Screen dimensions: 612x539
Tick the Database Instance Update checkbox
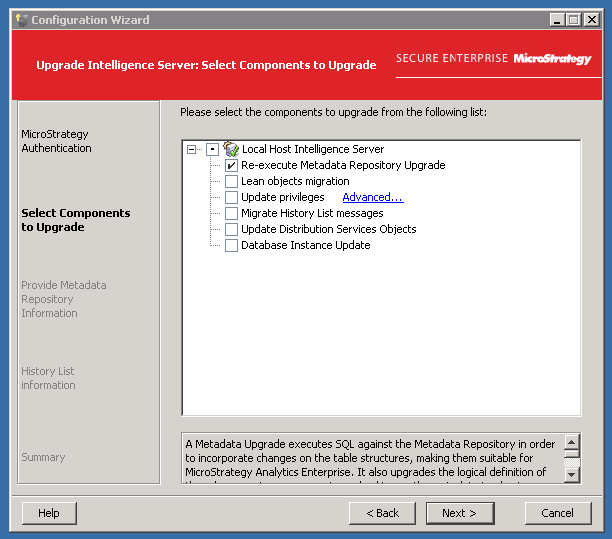[x=231, y=245]
